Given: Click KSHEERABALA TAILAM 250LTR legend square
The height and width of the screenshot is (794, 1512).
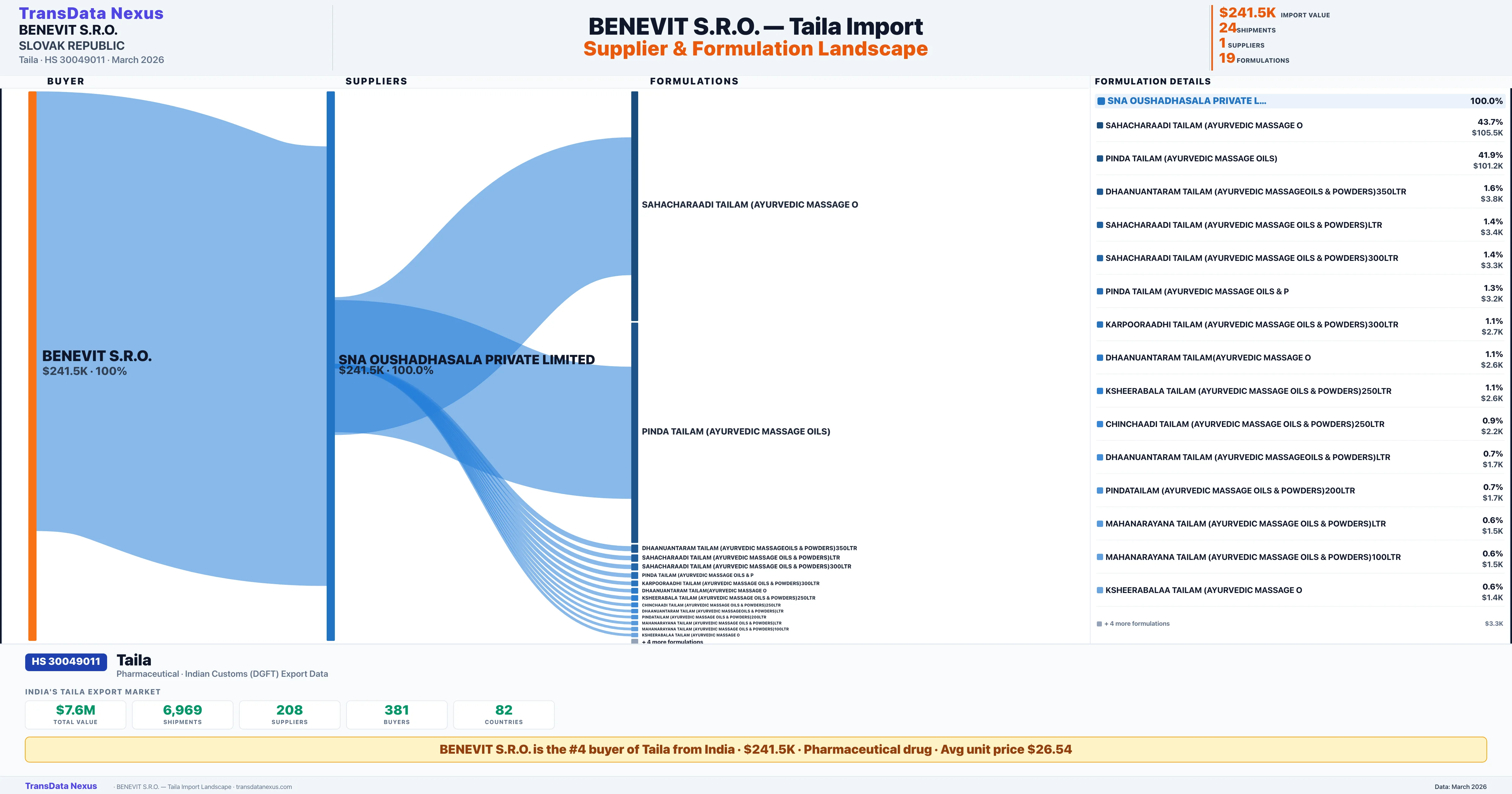Looking at the screenshot, I should pos(1100,390).
